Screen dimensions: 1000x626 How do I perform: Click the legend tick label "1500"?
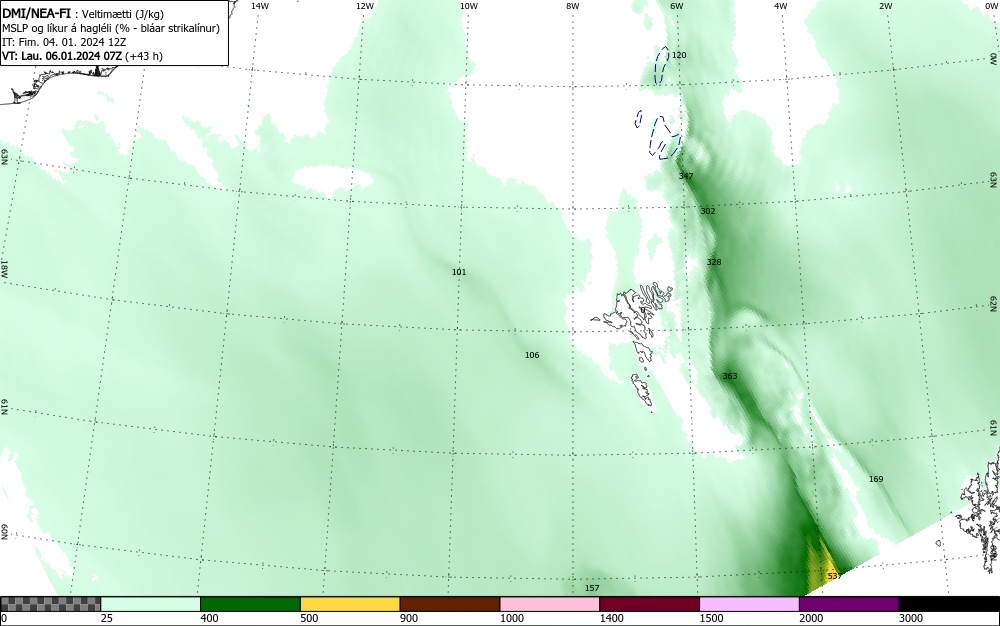(711, 618)
